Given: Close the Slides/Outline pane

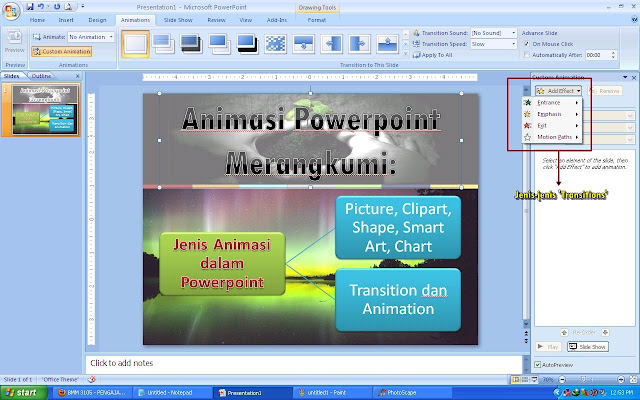Looking at the screenshot, I should click(x=78, y=76).
